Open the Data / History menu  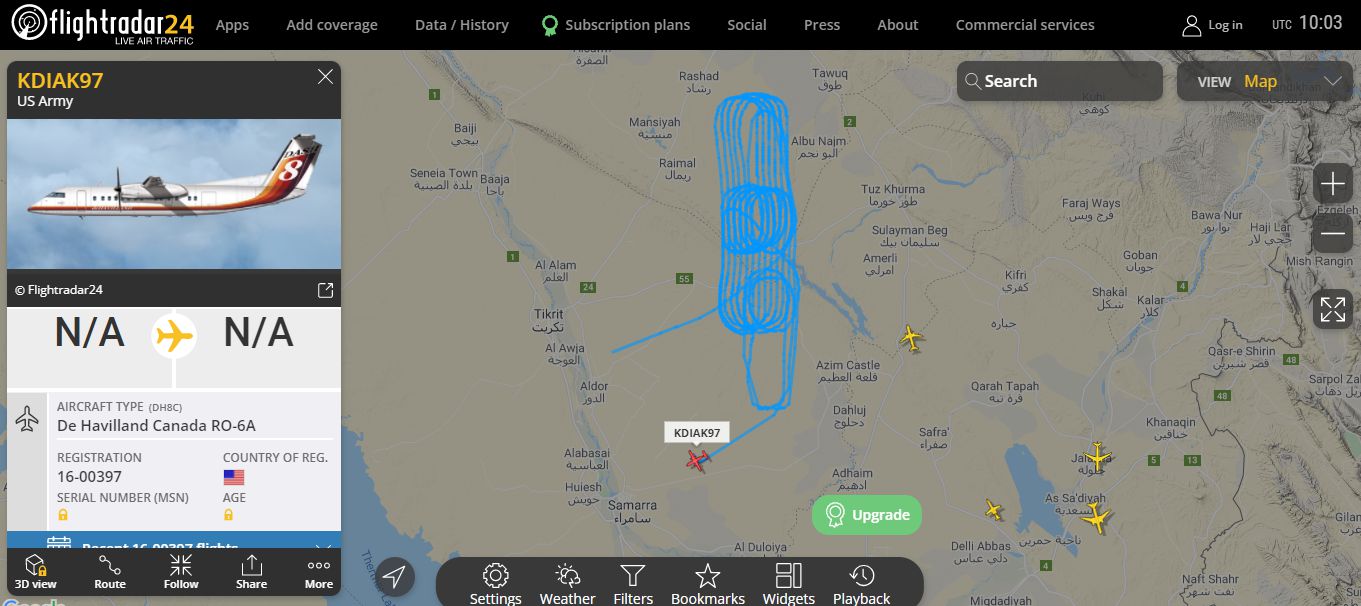pyautogui.click(x=461, y=25)
